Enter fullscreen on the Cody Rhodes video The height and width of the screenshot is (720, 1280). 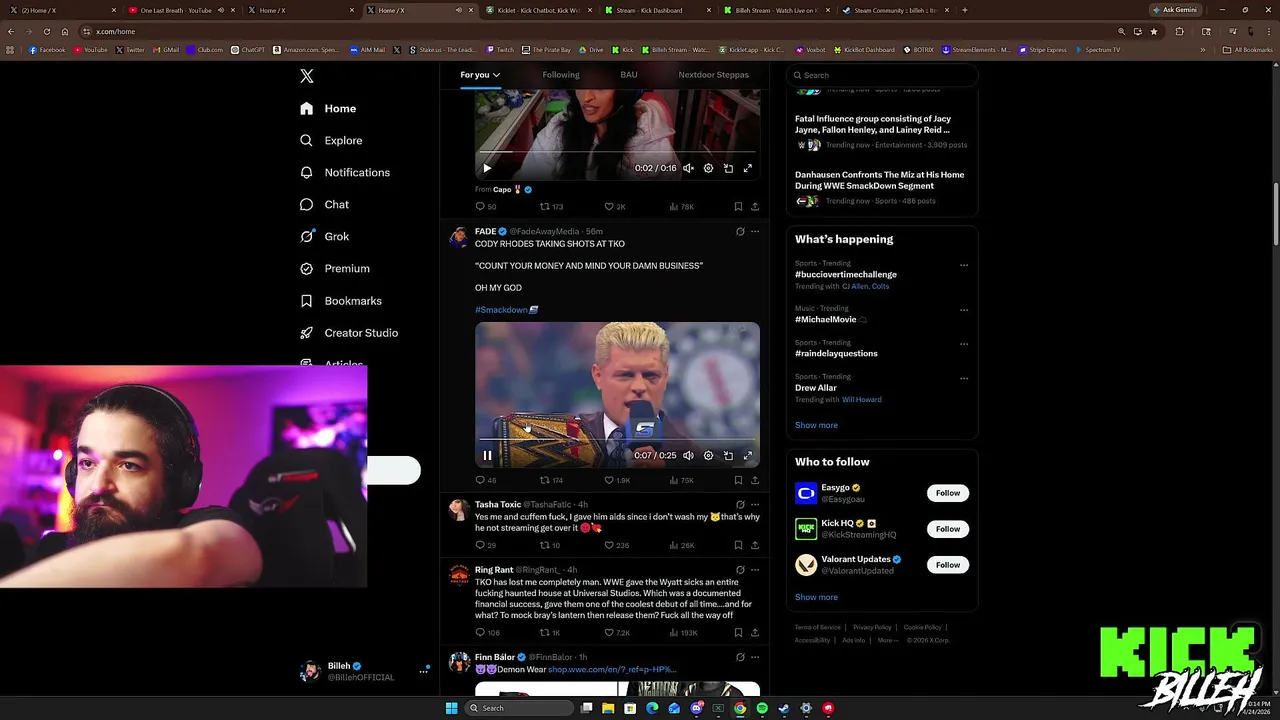pyautogui.click(x=747, y=455)
